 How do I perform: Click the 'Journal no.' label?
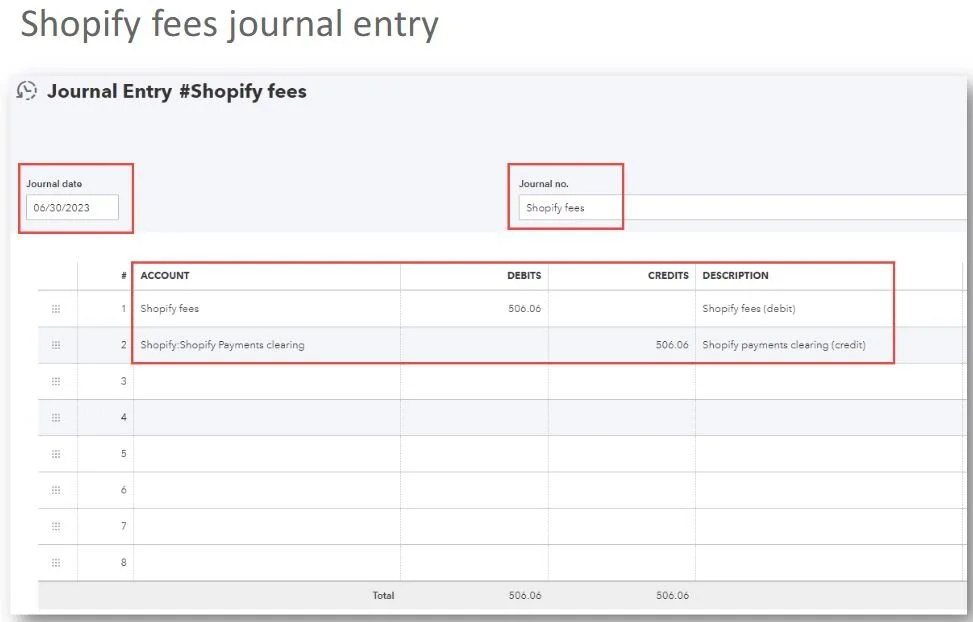coord(544,184)
